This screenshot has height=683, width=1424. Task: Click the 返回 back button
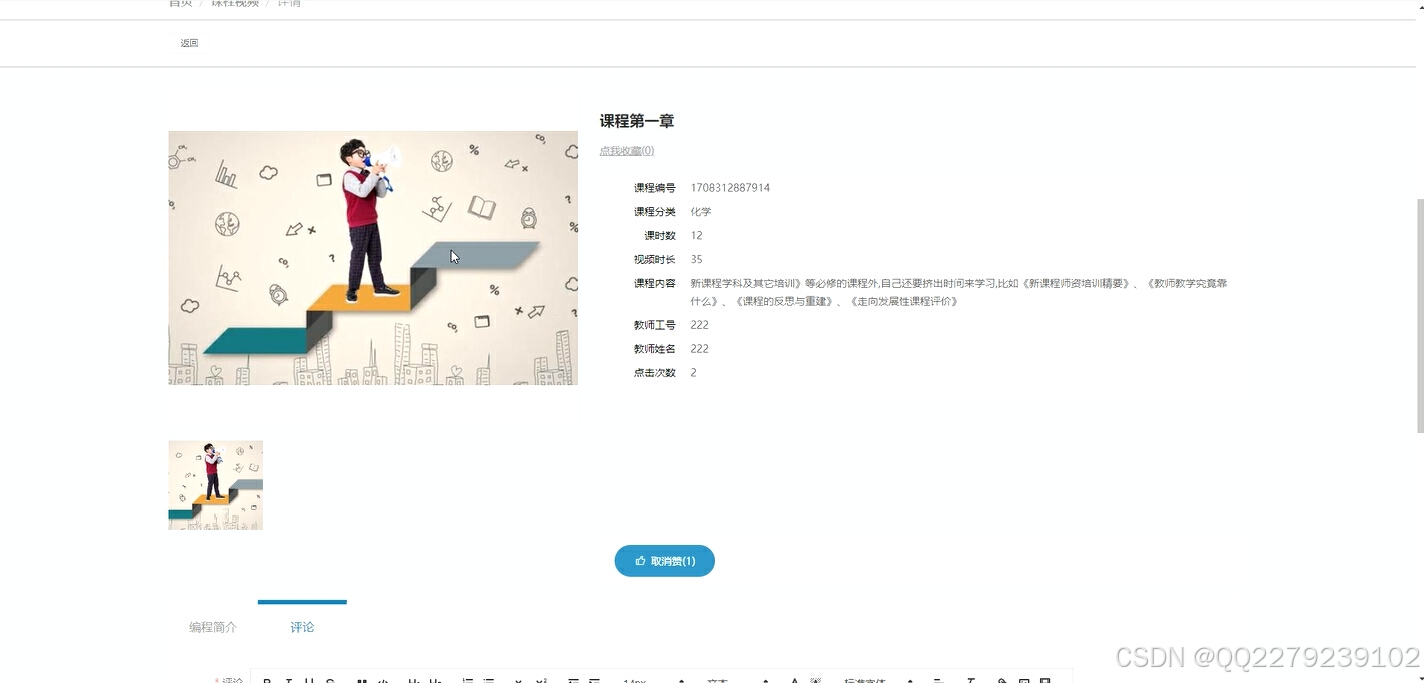pyautogui.click(x=189, y=42)
